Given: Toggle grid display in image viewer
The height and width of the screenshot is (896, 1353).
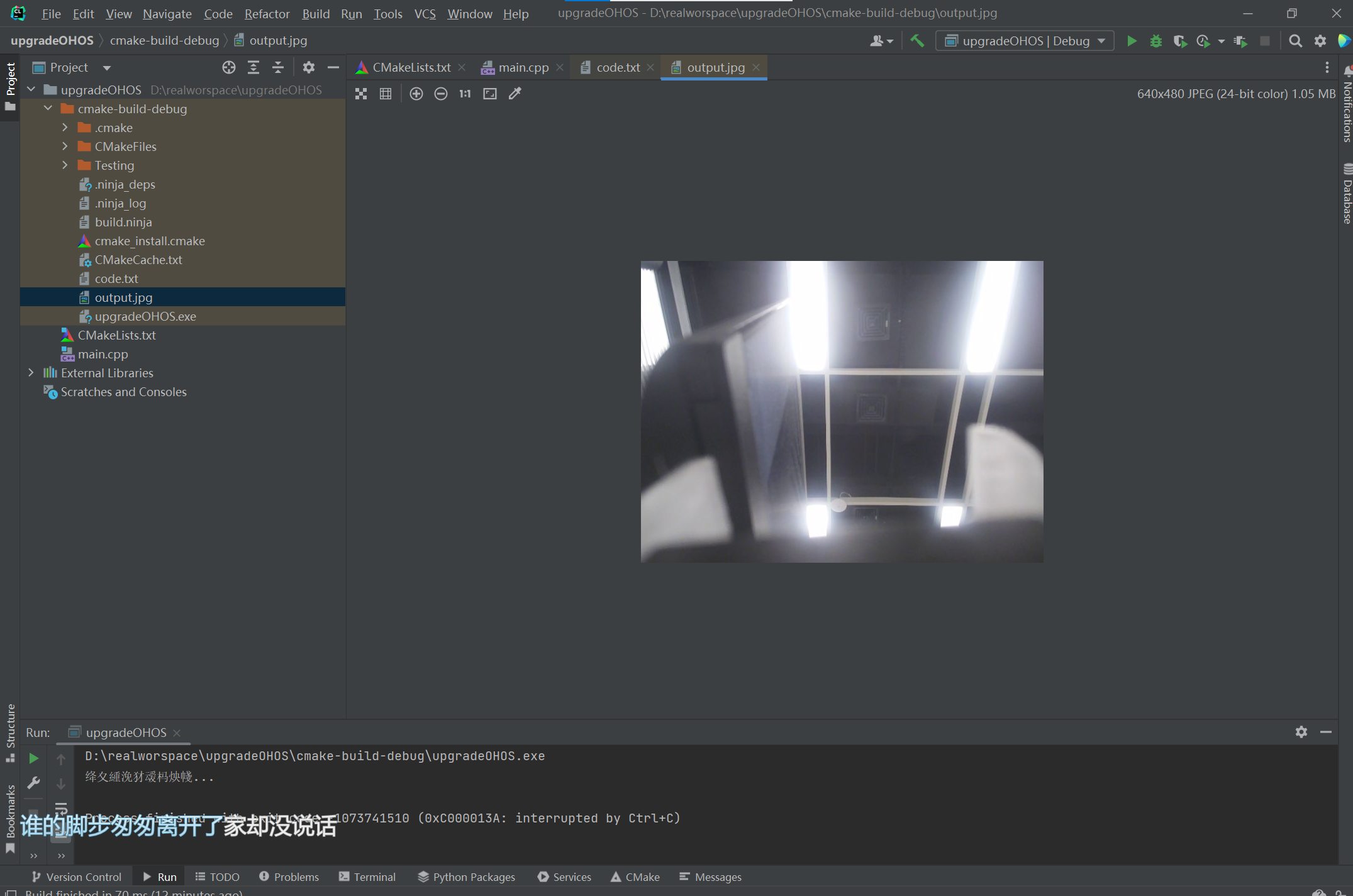Looking at the screenshot, I should click(x=386, y=94).
